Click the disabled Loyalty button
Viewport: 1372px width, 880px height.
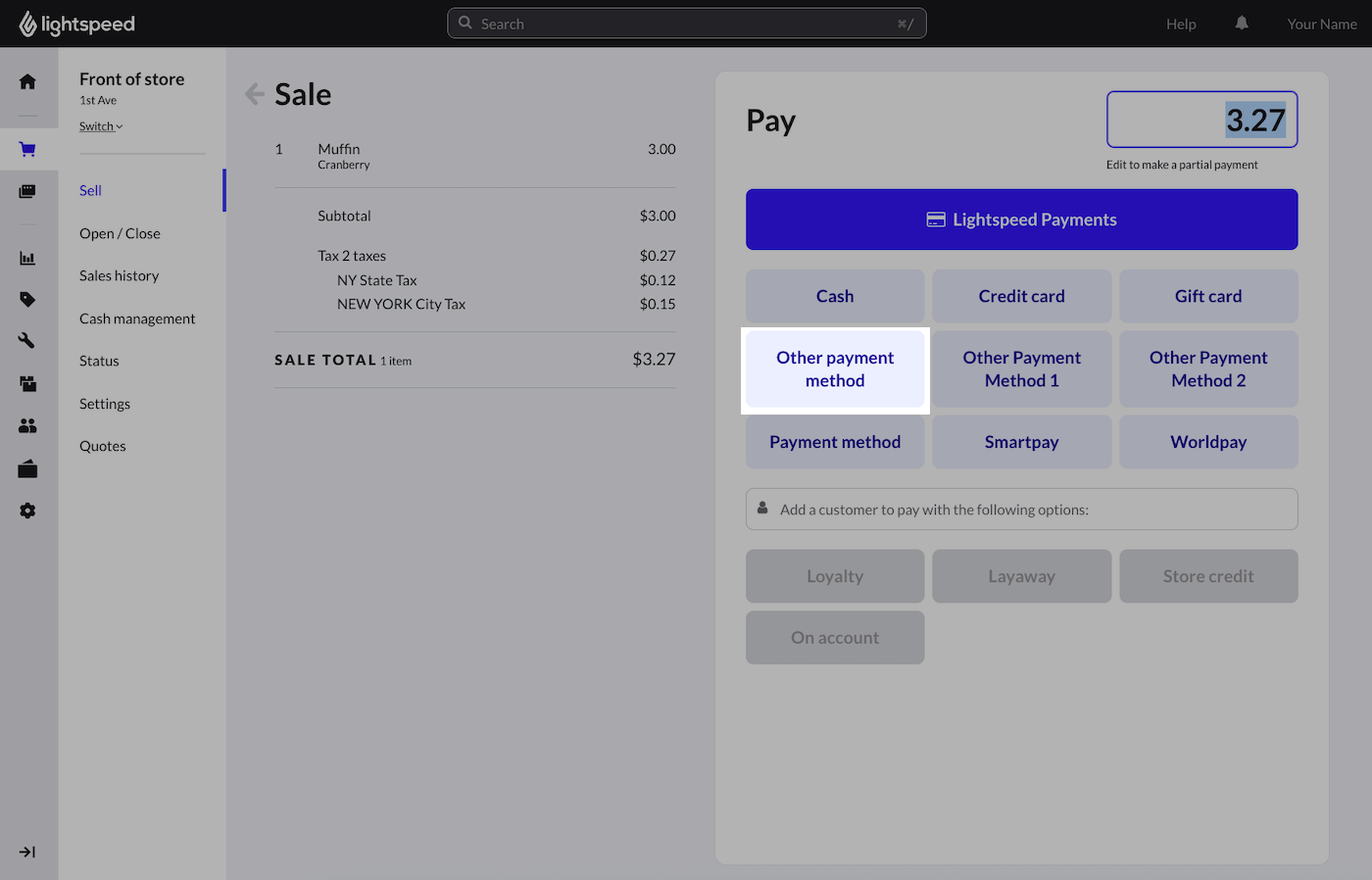835,576
